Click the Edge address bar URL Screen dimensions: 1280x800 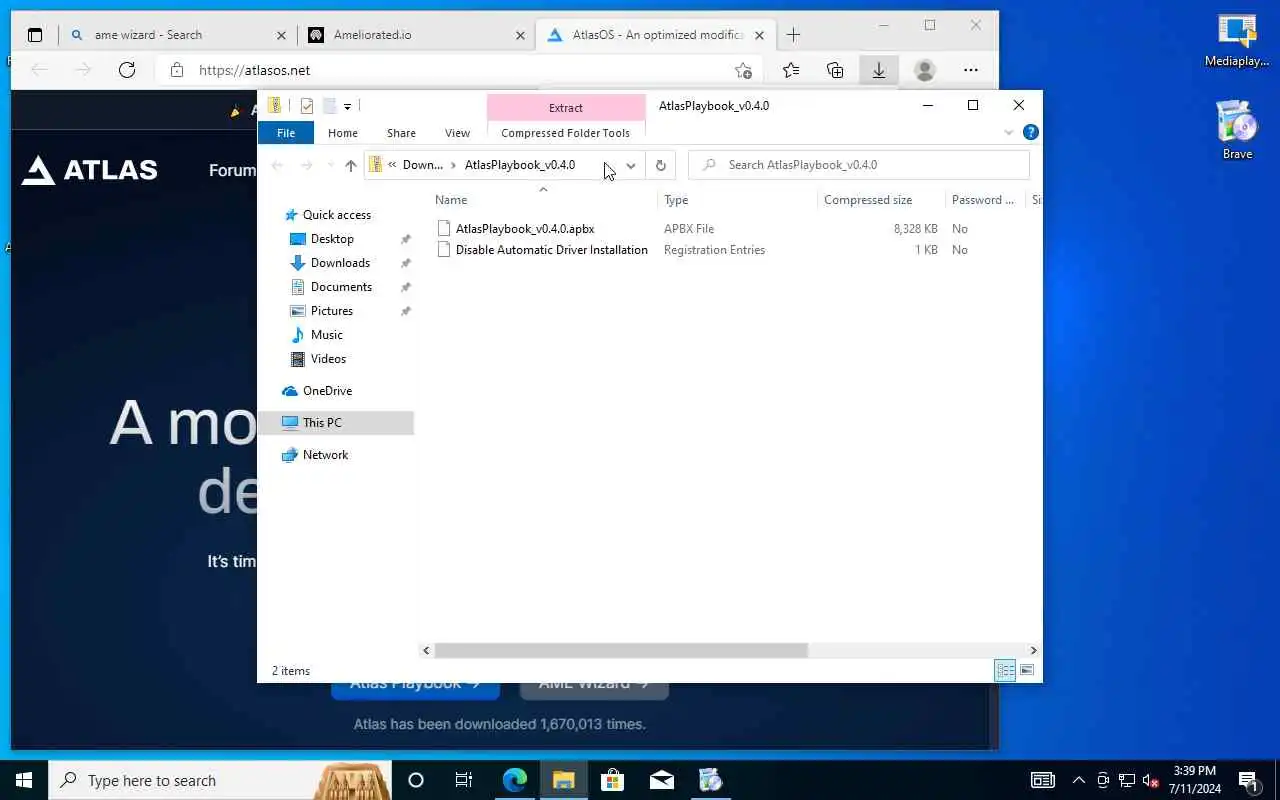pyautogui.click(x=255, y=70)
